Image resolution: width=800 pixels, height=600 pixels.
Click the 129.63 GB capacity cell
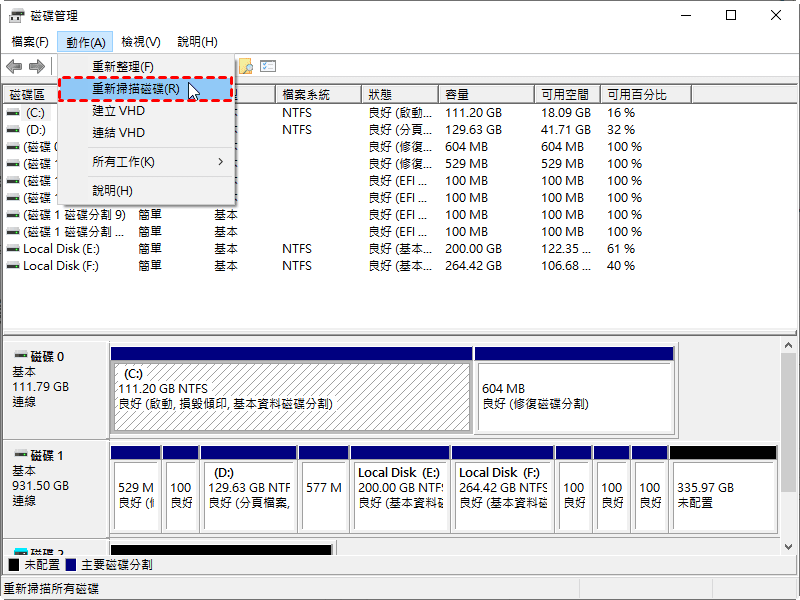(473, 130)
